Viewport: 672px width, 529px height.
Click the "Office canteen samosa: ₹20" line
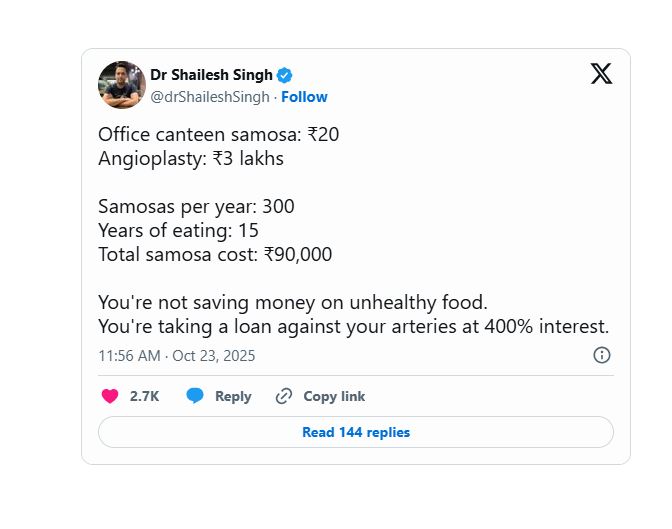219,135
